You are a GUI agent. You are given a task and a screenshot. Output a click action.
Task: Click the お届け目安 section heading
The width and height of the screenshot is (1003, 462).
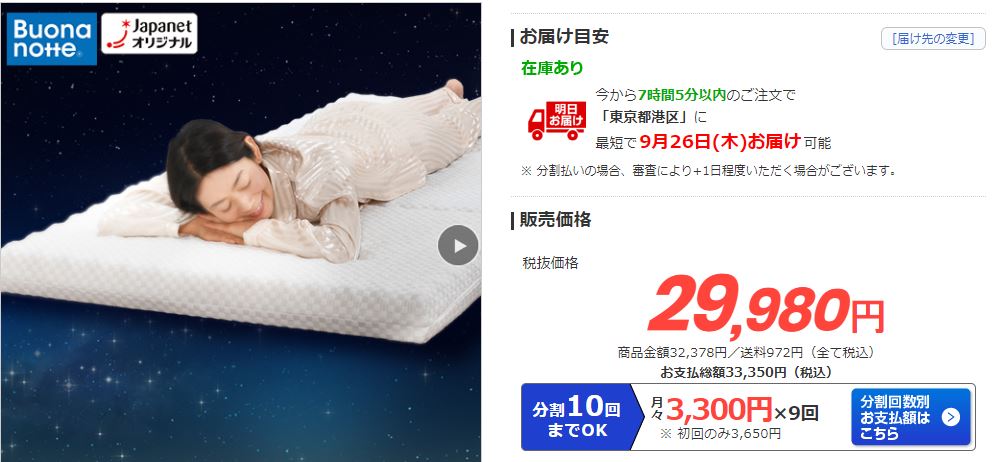point(564,37)
